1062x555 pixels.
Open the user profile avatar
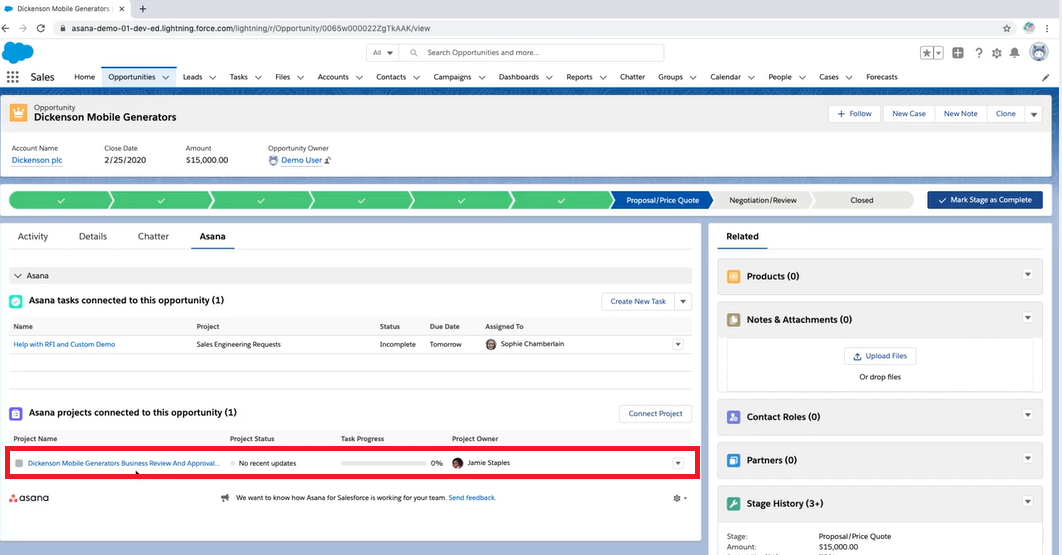[x=1039, y=52]
